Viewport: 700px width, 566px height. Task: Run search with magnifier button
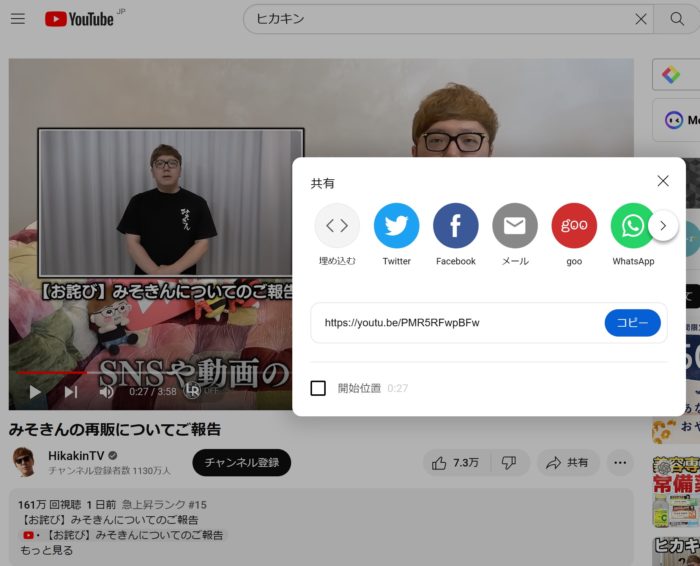tap(677, 19)
